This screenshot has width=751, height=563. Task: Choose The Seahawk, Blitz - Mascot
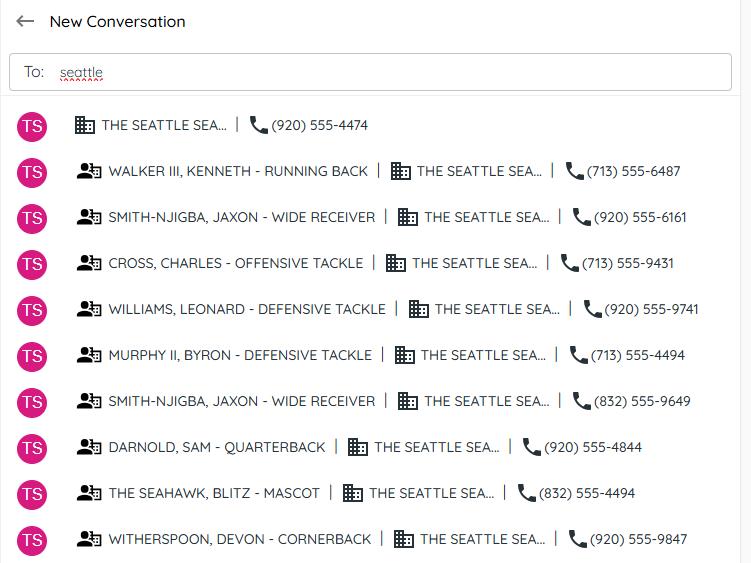tap(214, 493)
